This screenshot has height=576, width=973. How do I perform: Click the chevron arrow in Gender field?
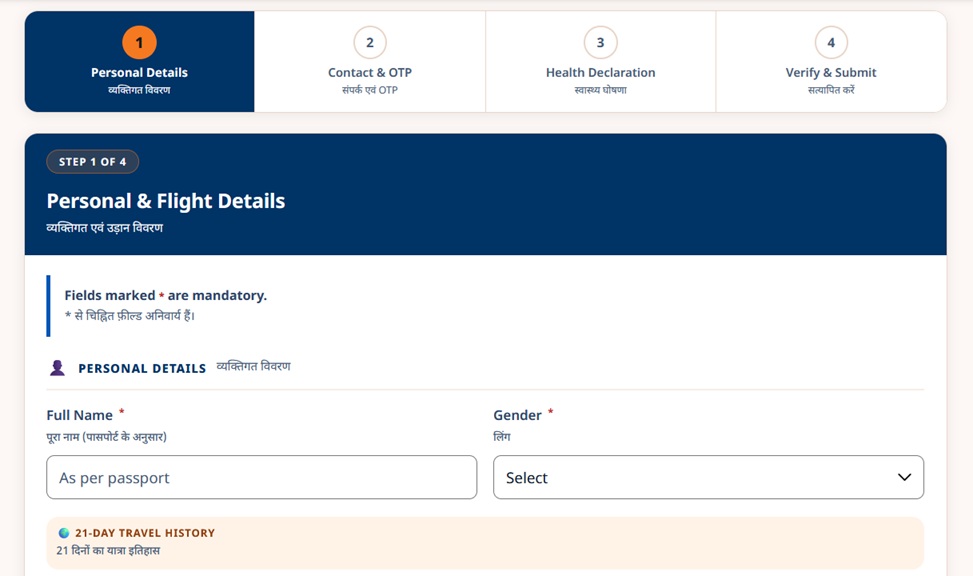click(x=904, y=477)
